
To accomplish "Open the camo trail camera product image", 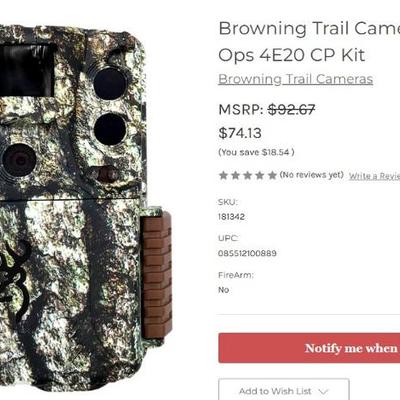I will pos(85,207).
